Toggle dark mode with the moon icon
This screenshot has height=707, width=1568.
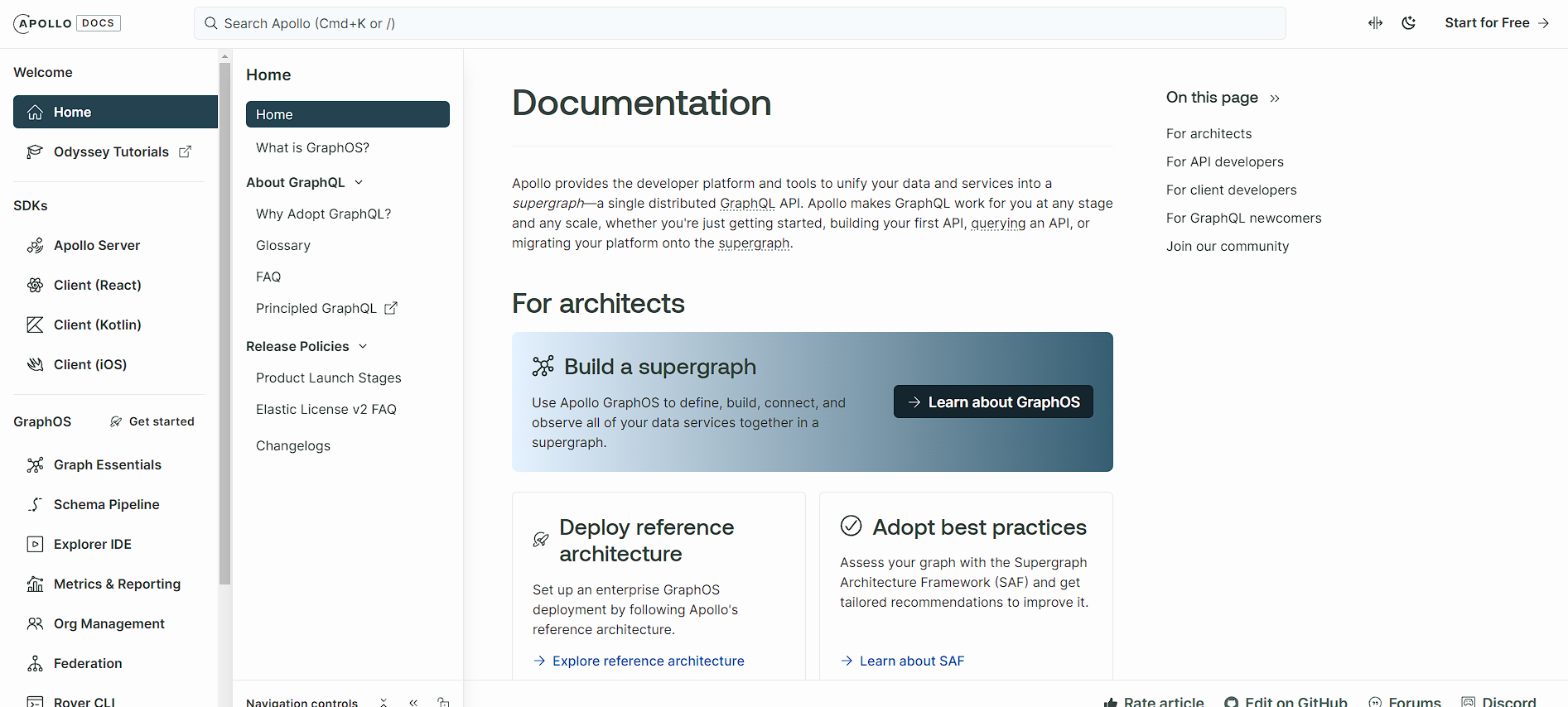click(x=1408, y=23)
